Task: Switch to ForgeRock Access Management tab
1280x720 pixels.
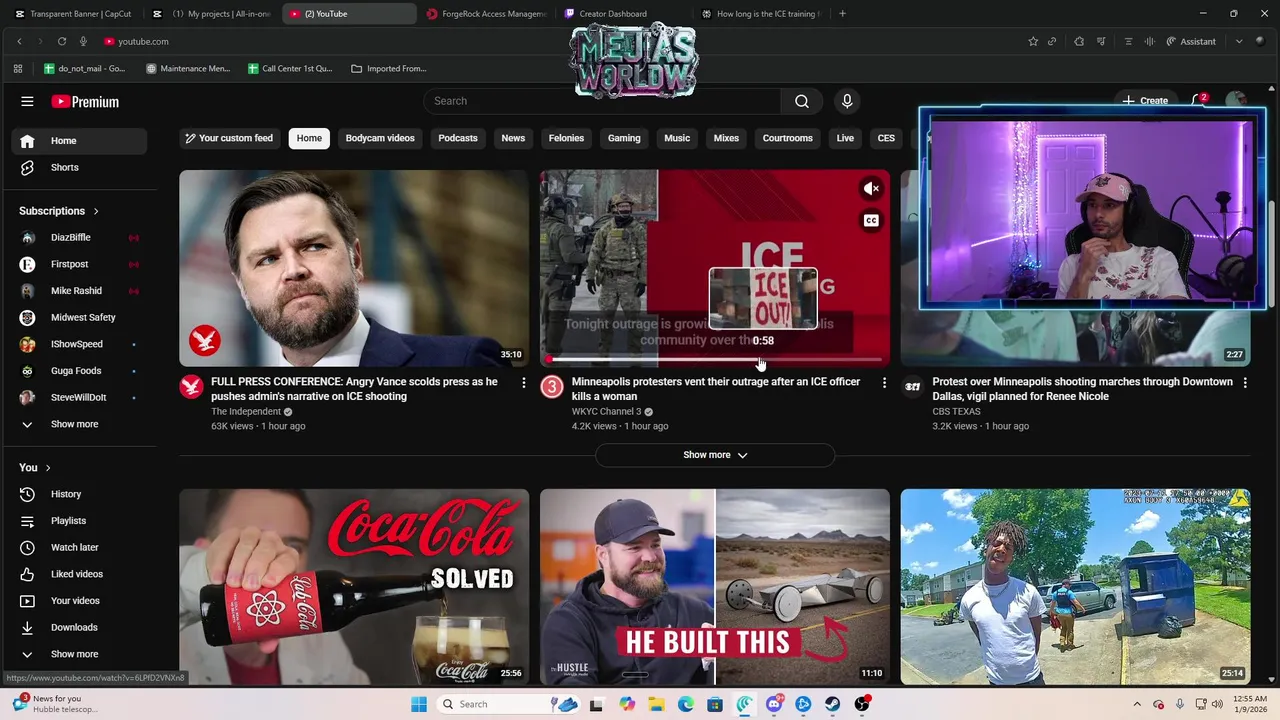Action: (x=486, y=14)
